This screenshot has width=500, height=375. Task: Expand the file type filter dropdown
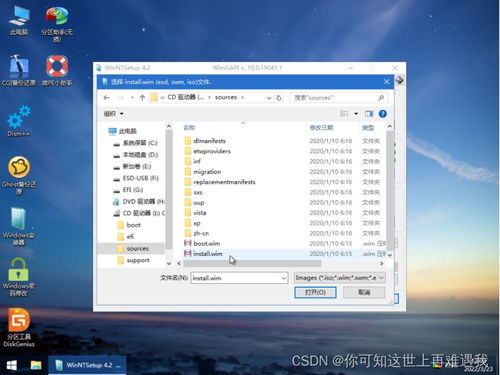point(382,278)
